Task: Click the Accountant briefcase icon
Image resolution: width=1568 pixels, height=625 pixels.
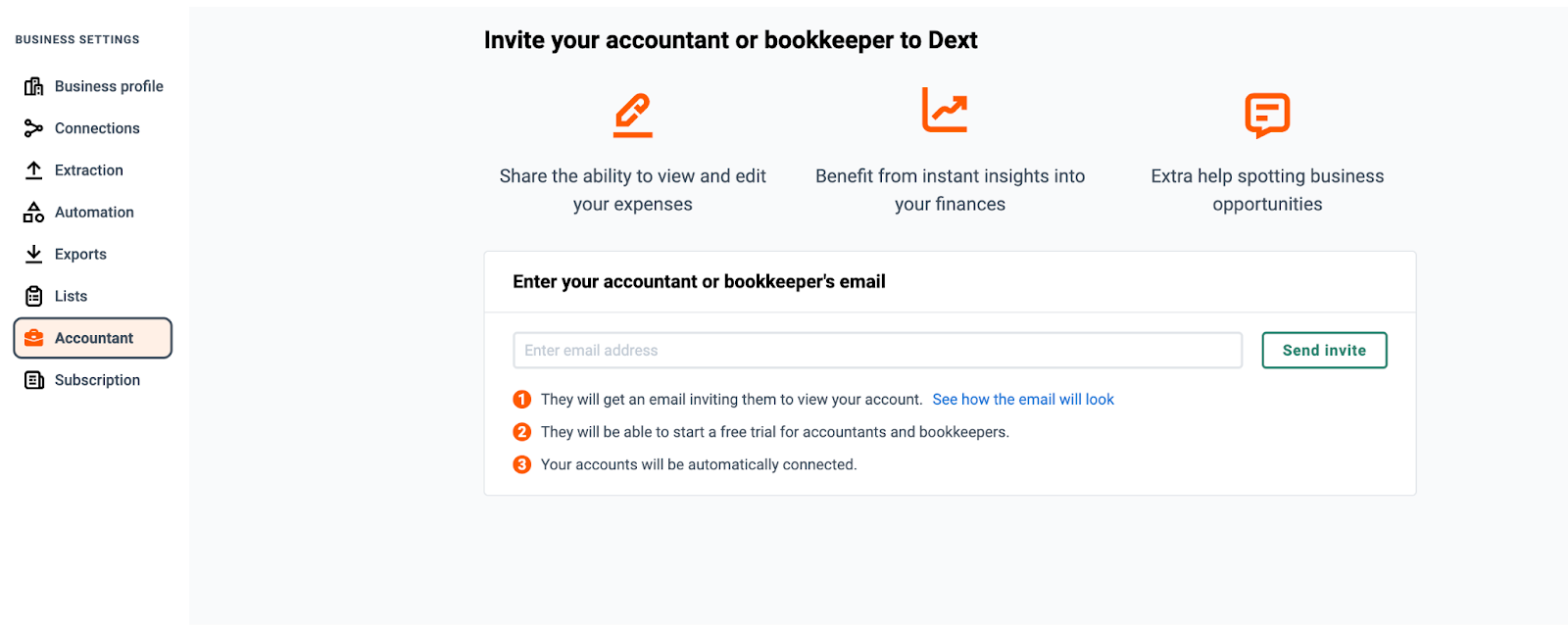Action: (33, 338)
